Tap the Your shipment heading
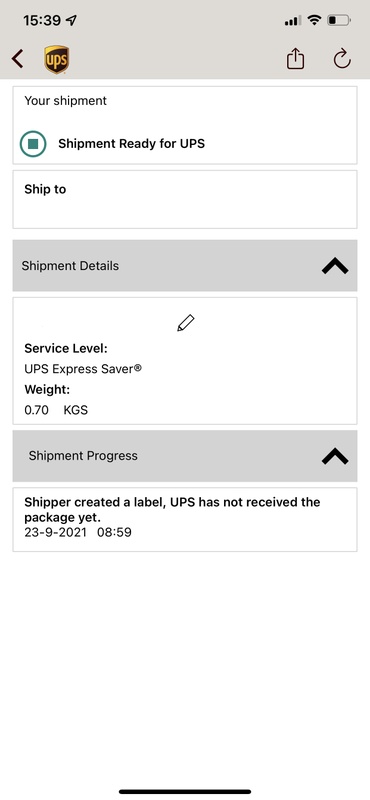The image size is (370, 800). pyautogui.click(x=65, y=101)
